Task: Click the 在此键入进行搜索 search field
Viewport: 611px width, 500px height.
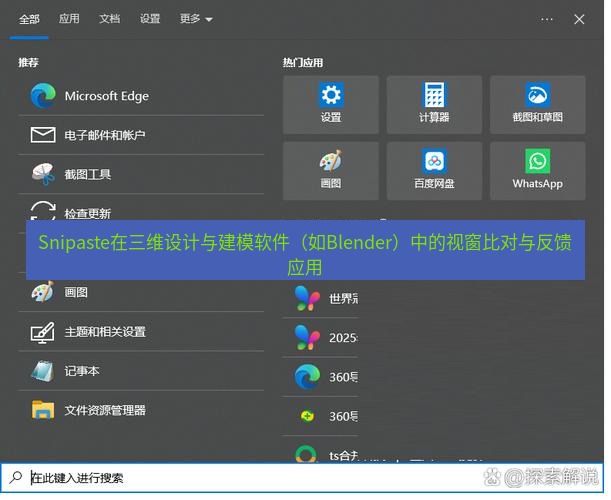Action: pyautogui.click(x=302, y=477)
